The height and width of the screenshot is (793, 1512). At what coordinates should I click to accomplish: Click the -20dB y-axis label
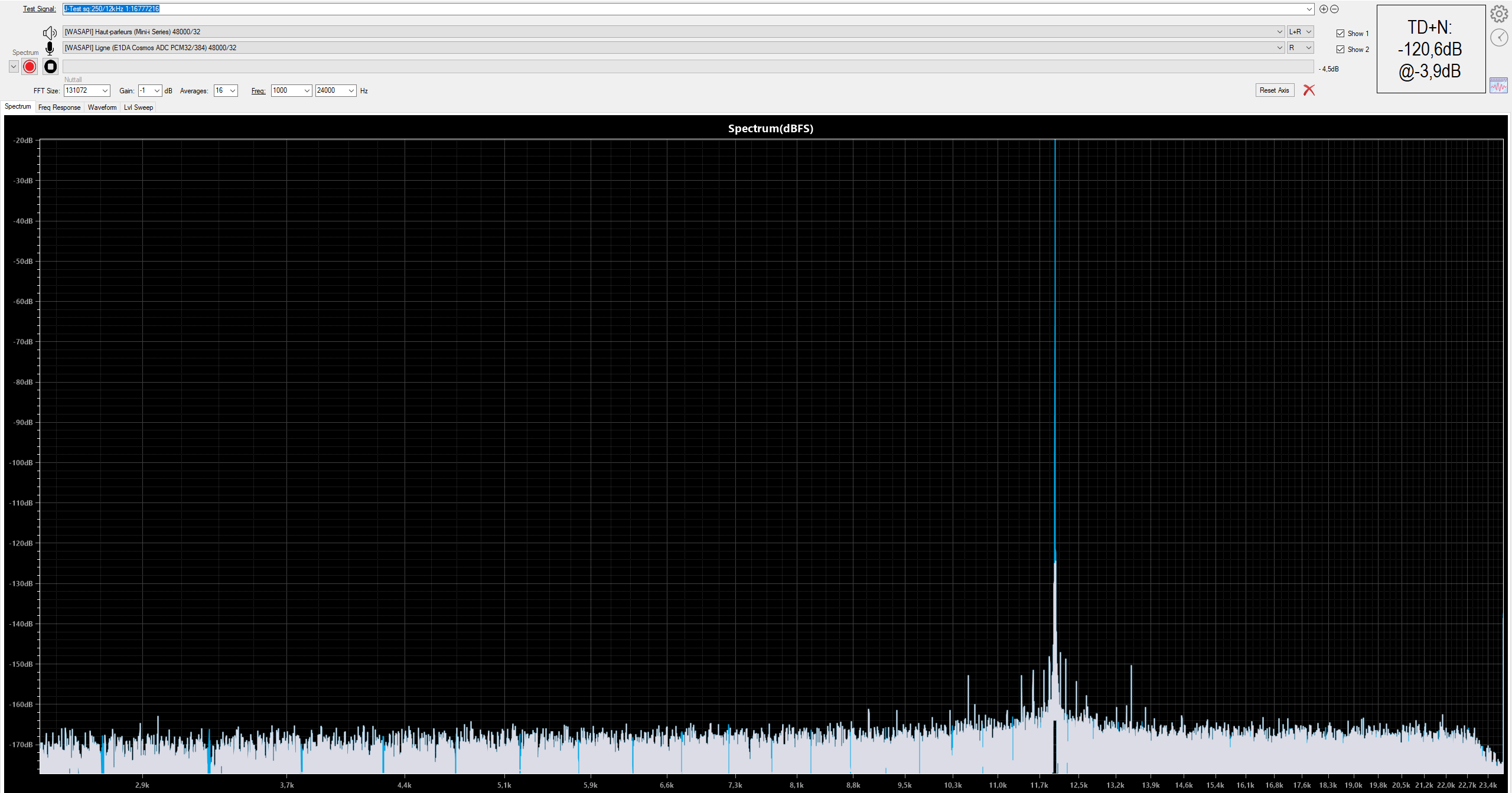[22, 141]
